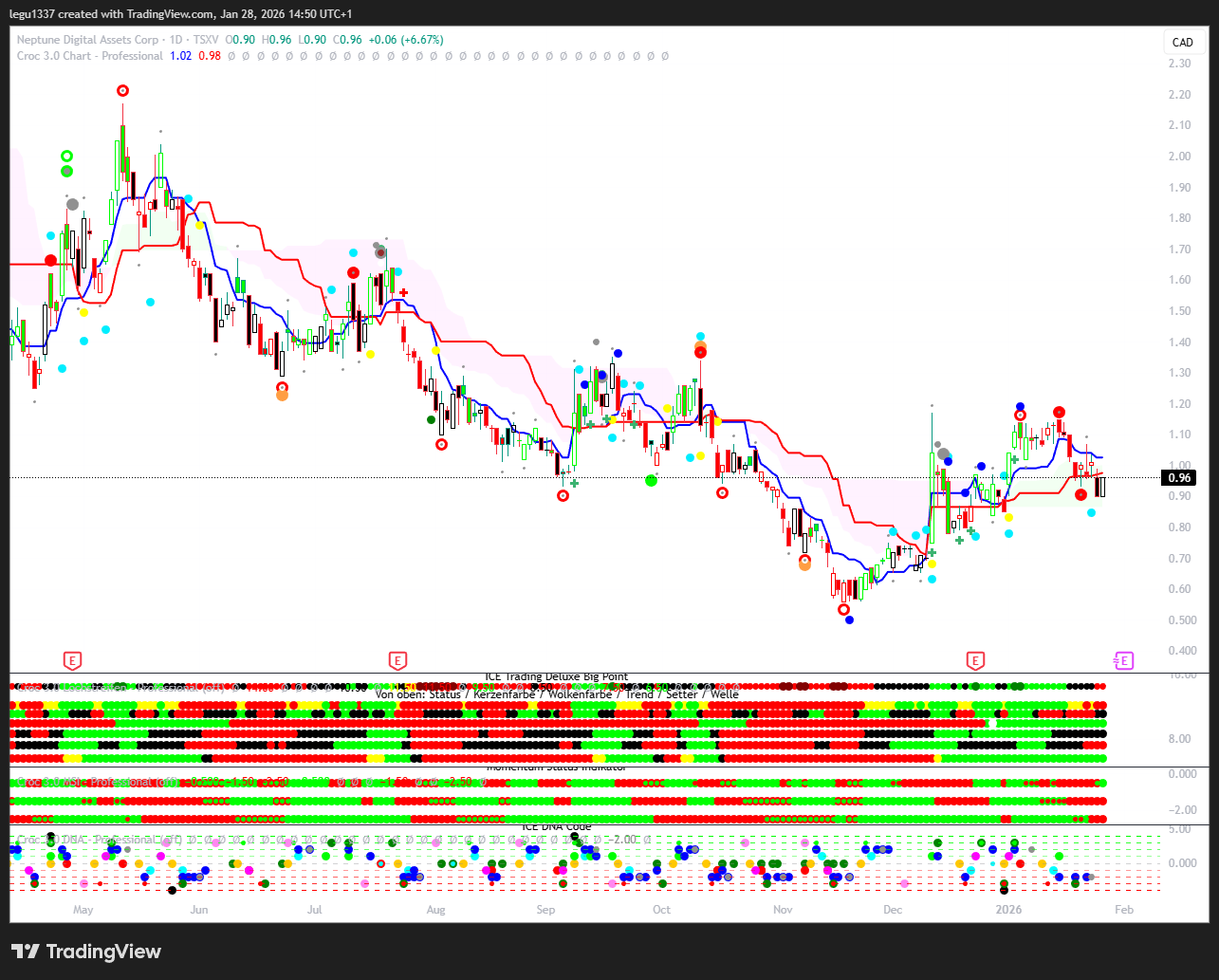Select the ICE Trading Deluxe Big Point title
Viewport: 1219px width, 980px height.
point(556,676)
